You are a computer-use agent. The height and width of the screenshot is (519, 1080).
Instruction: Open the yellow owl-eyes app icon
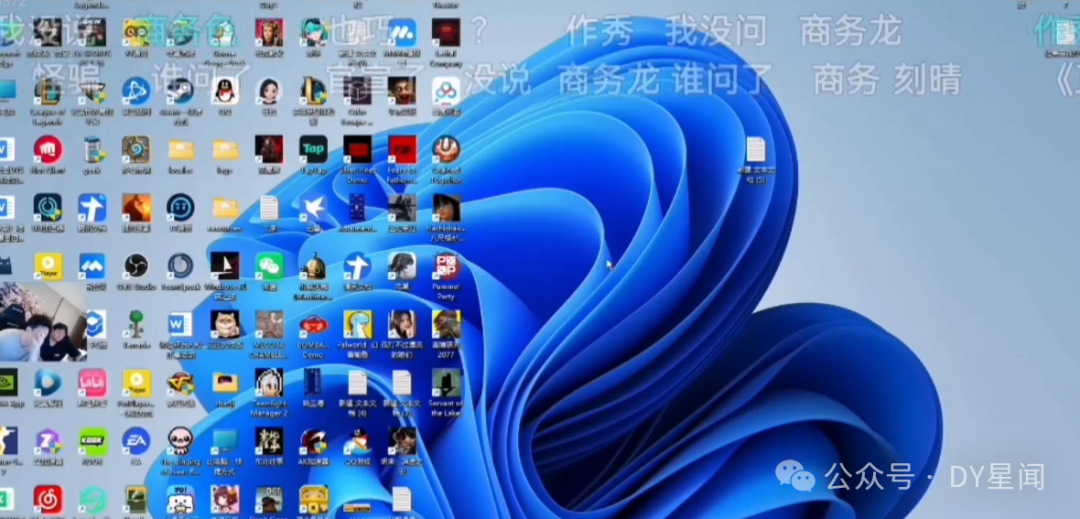(136, 32)
